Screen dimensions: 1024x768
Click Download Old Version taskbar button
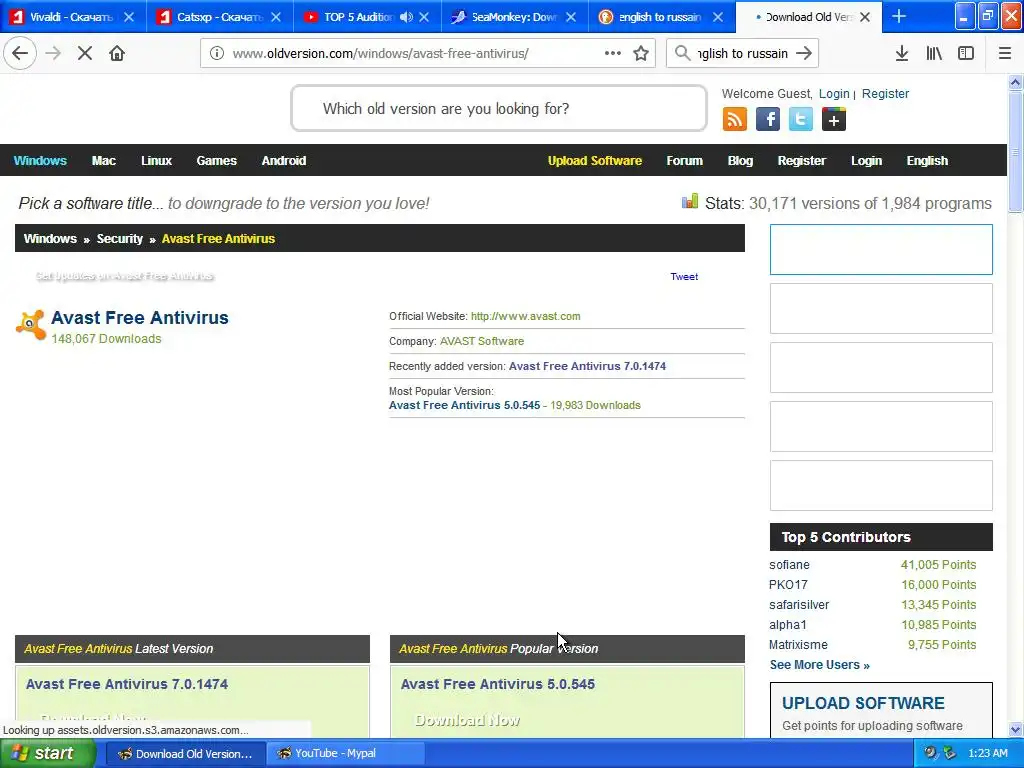(185, 754)
